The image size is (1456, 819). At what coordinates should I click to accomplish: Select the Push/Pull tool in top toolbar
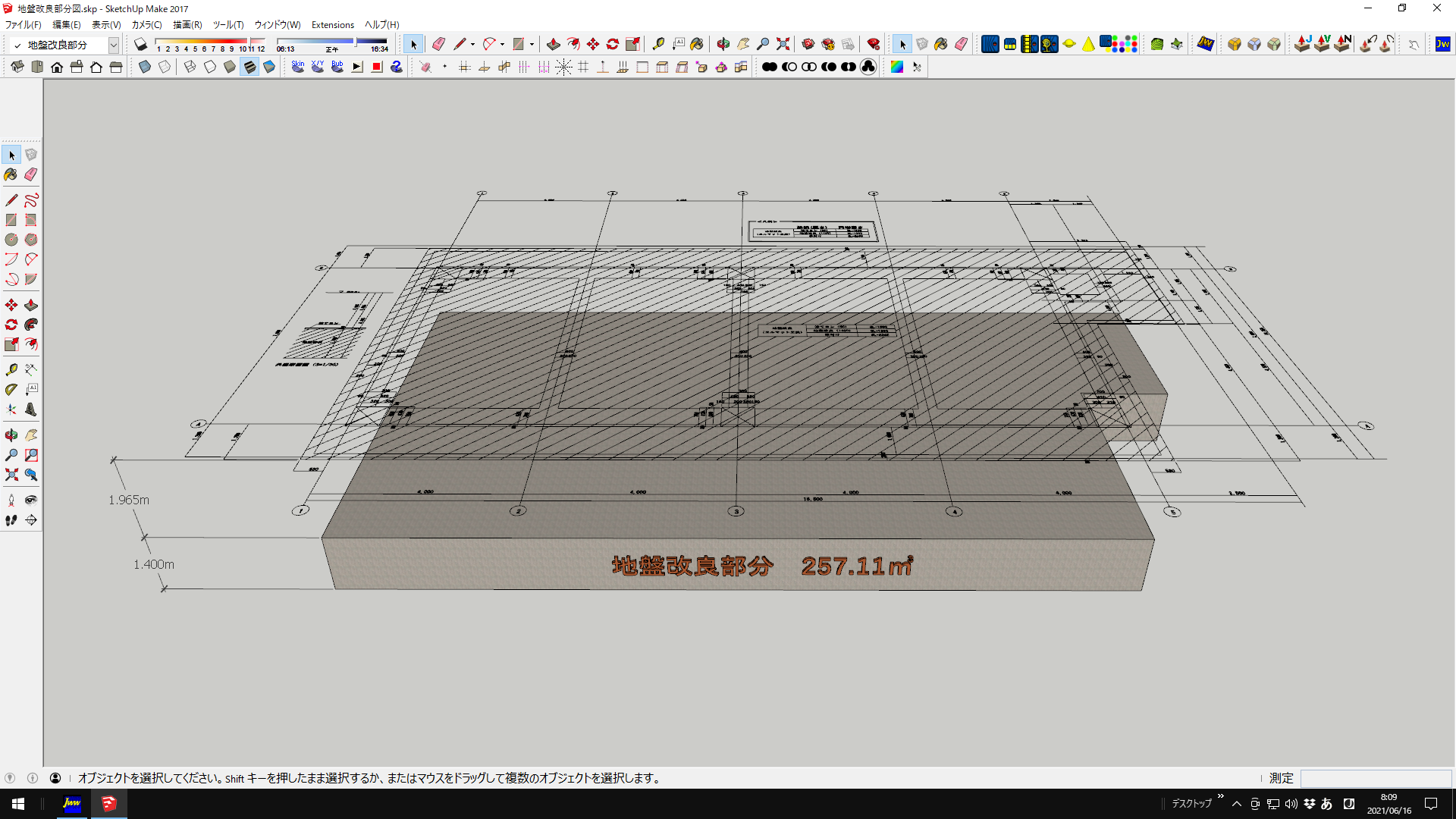[554, 45]
